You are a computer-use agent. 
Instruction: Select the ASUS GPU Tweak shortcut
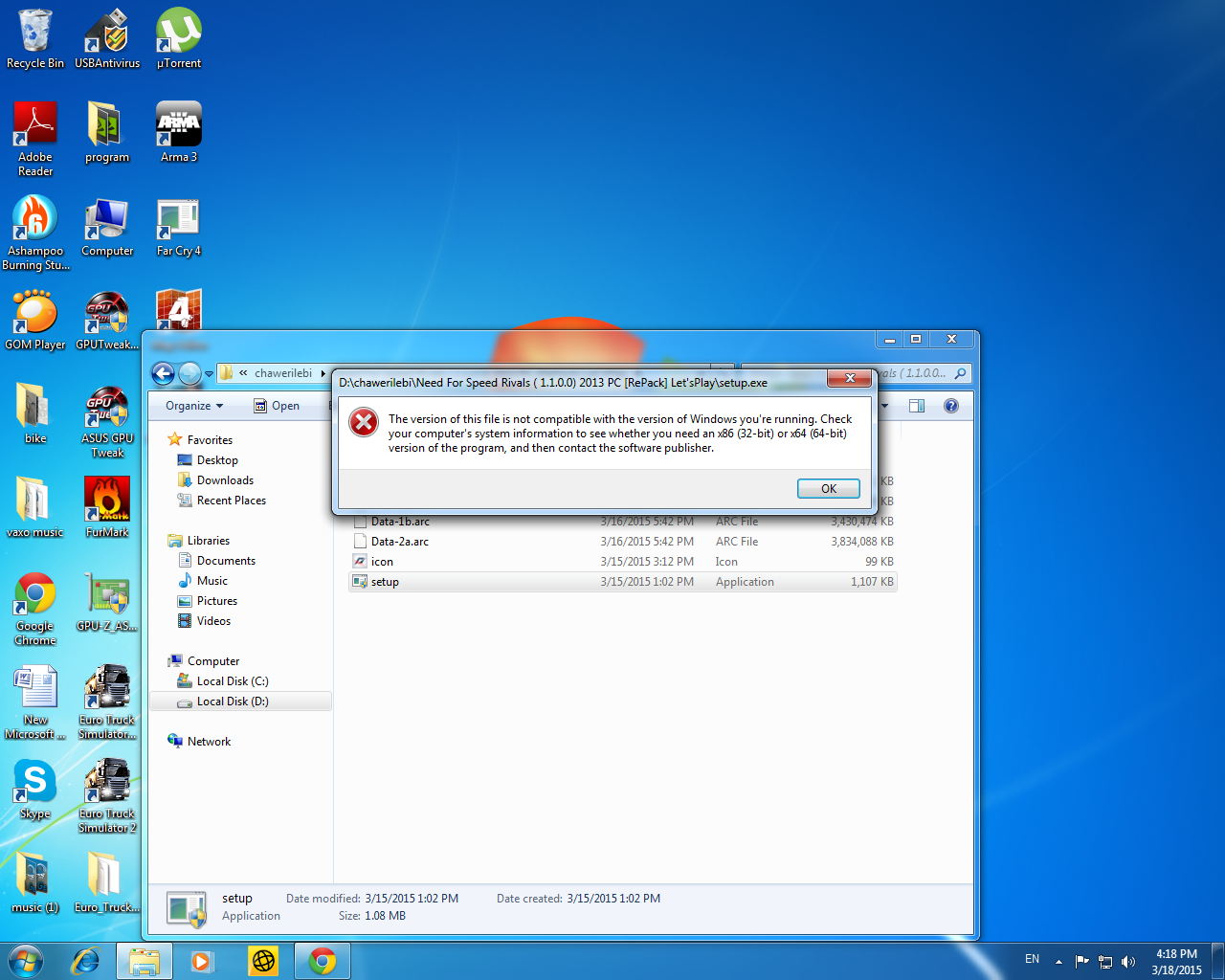click(107, 421)
